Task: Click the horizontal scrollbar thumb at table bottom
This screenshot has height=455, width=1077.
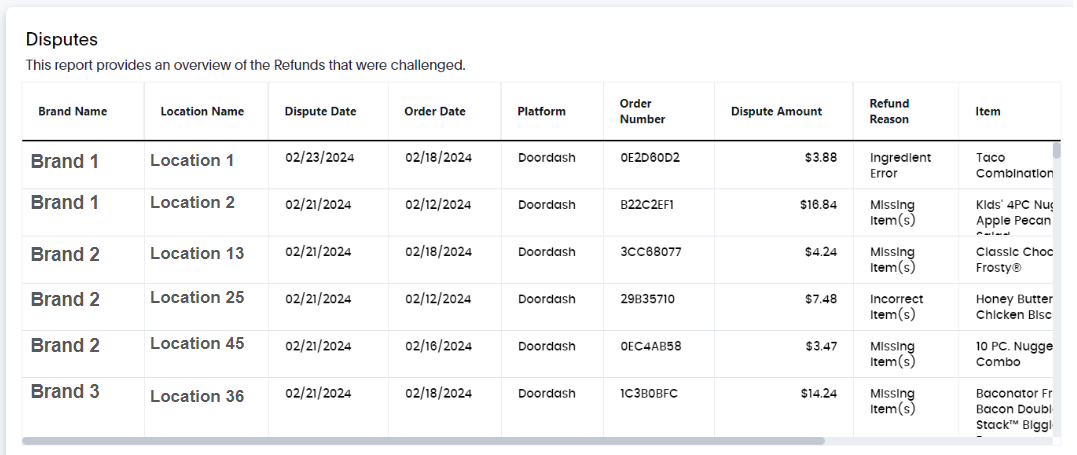Action: 423,441
